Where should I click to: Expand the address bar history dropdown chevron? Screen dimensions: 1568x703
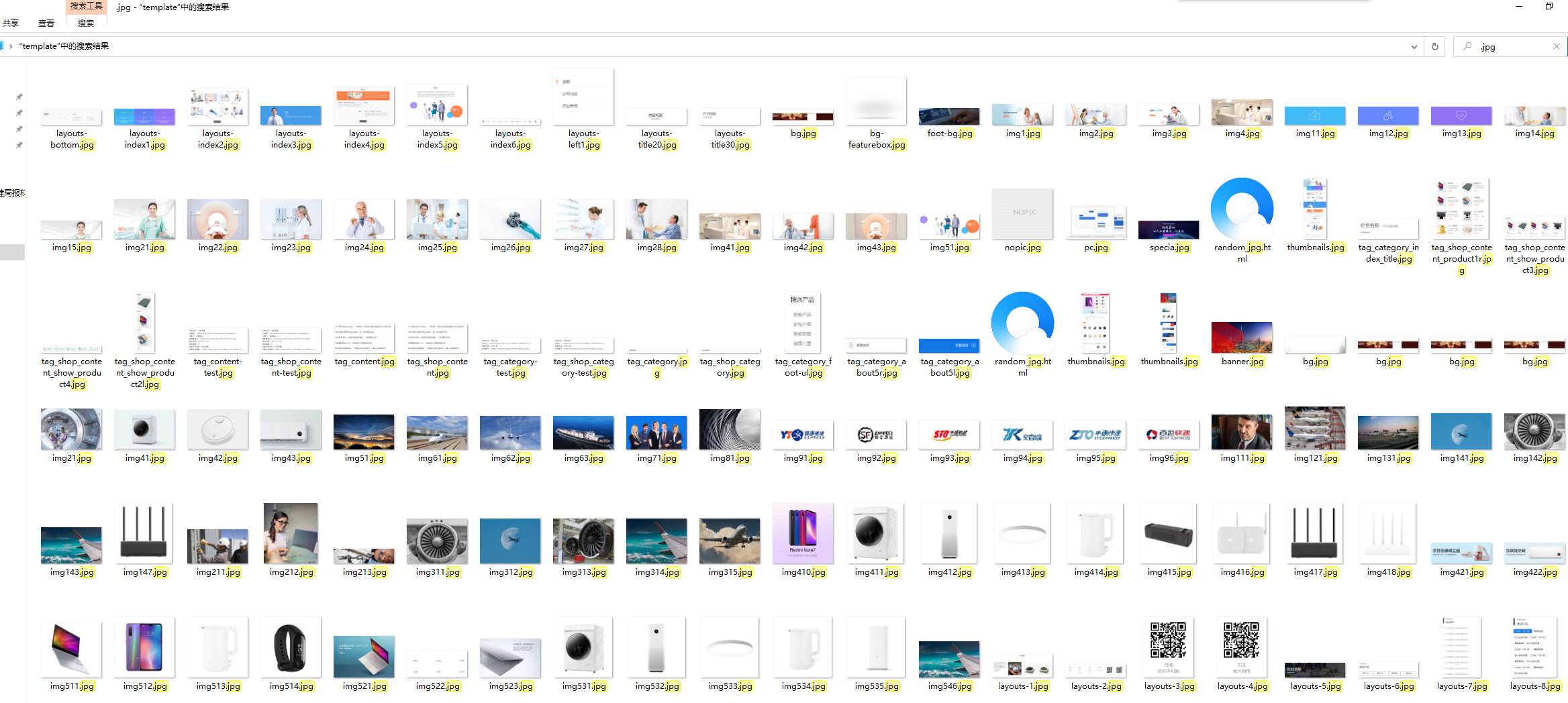tap(1414, 46)
